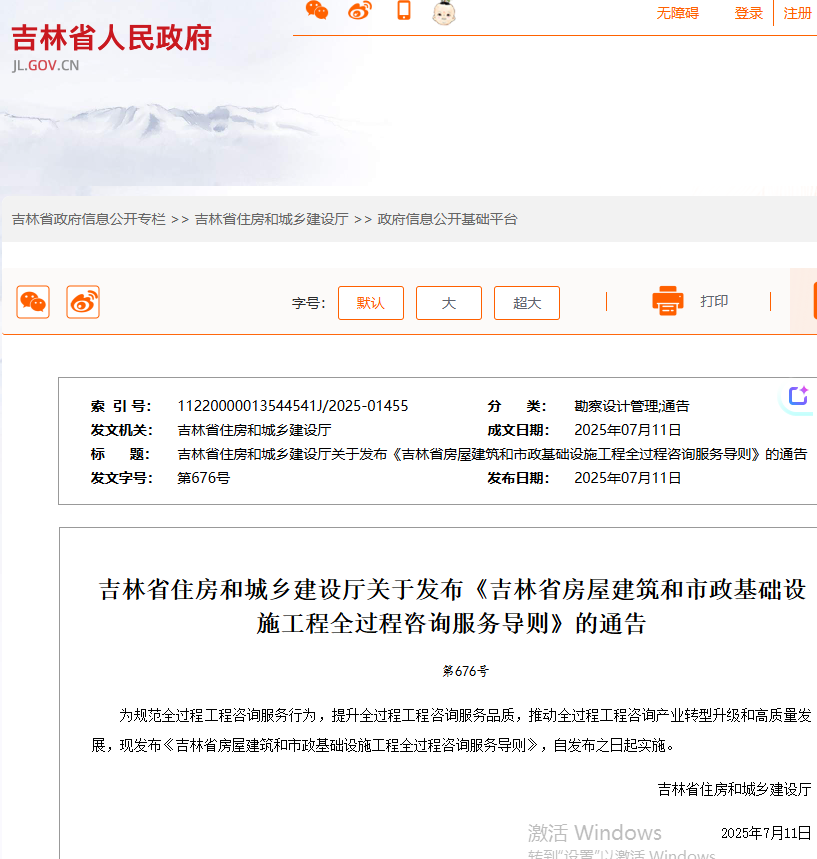Open the 注册 registration link
This screenshot has width=817, height=859.
[795, 14]
